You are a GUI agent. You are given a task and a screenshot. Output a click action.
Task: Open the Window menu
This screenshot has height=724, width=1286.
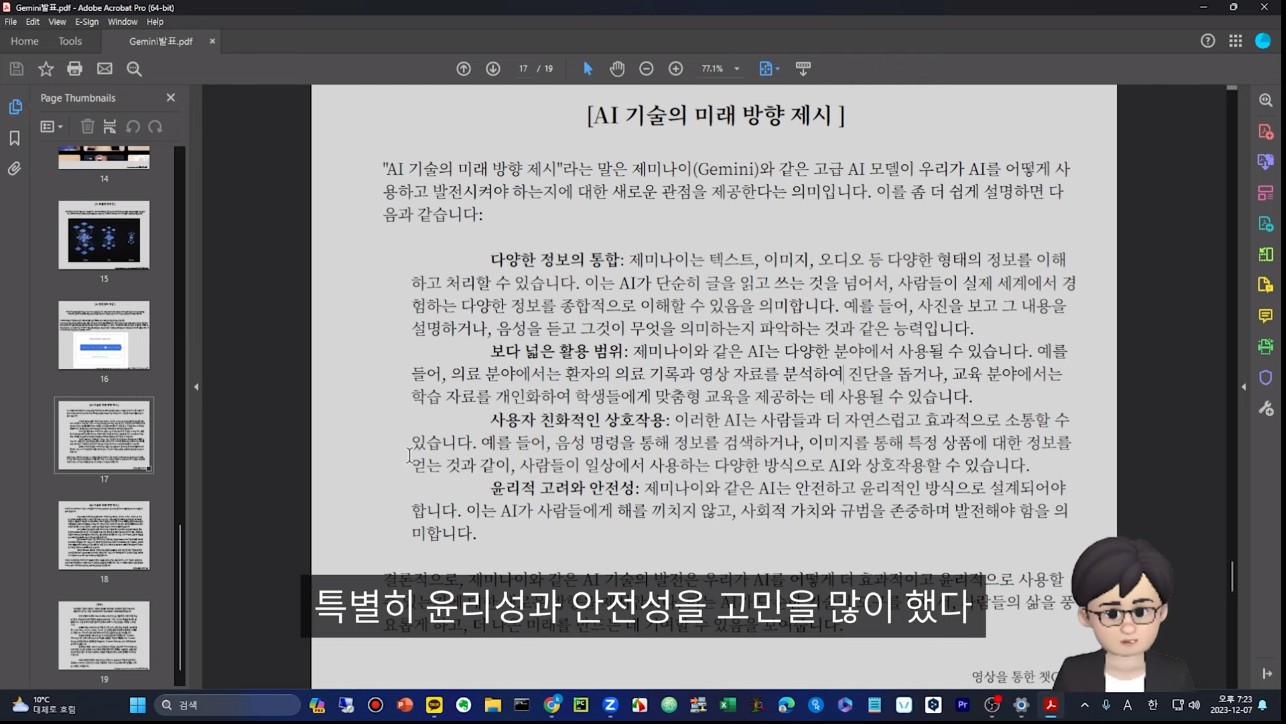(x=123, y=22)
